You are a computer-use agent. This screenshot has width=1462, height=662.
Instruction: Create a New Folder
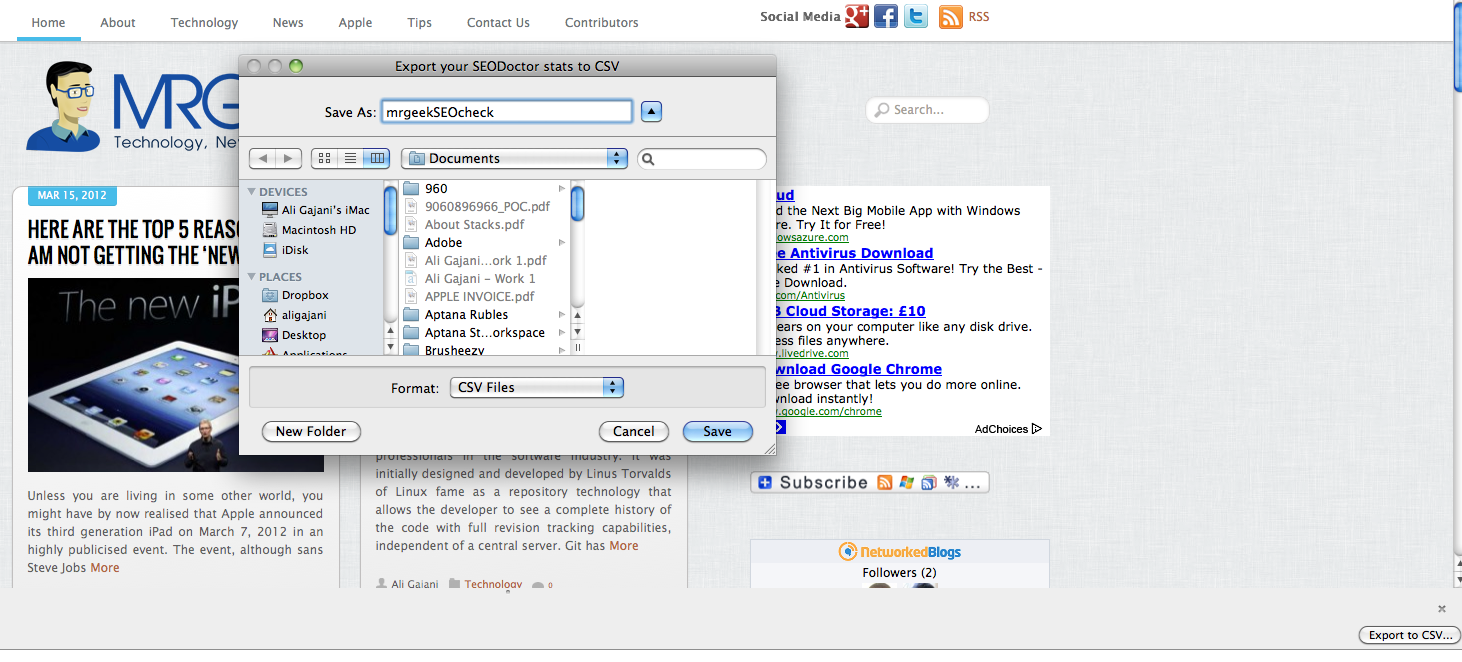click(311, 431)
